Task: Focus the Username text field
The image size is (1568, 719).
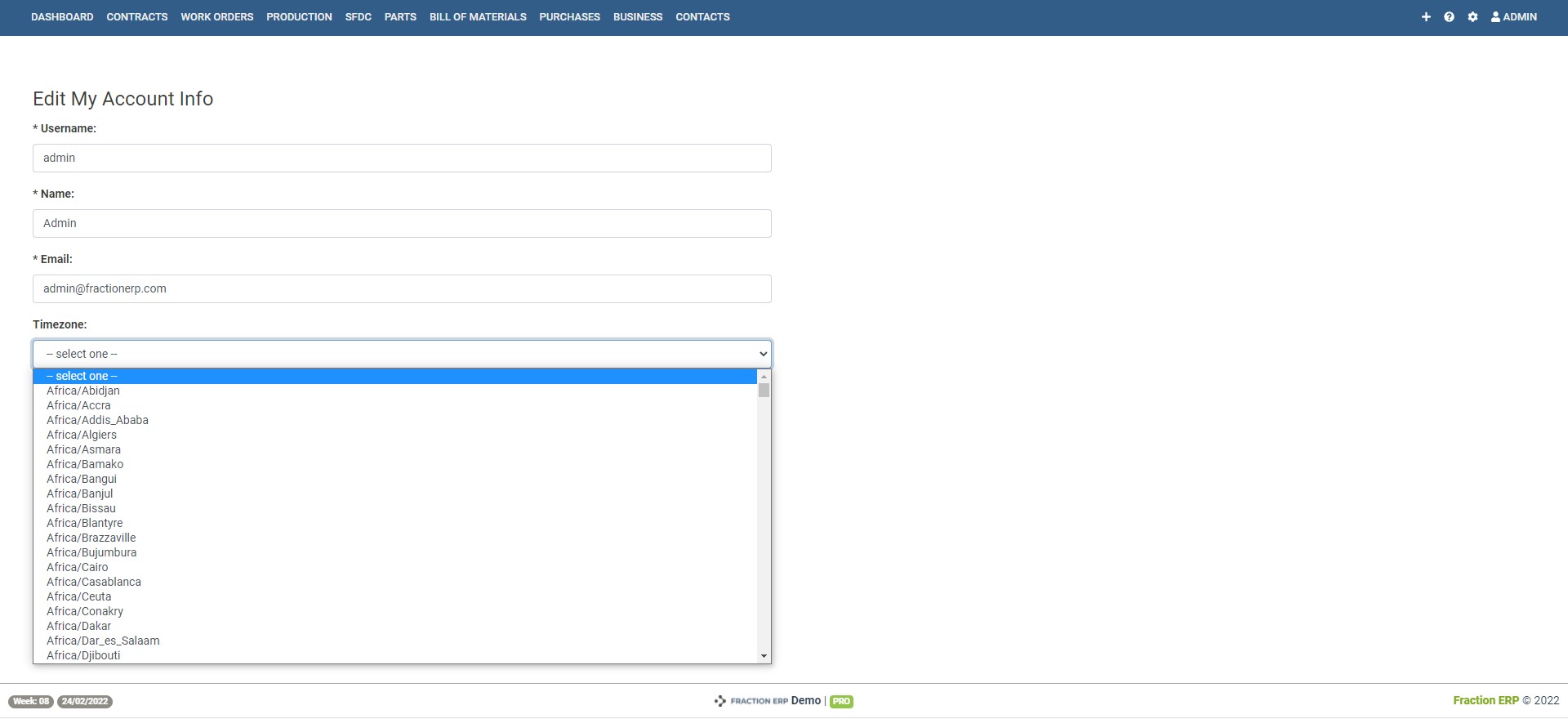Action: pyautogui.click(x=402, y=158)
